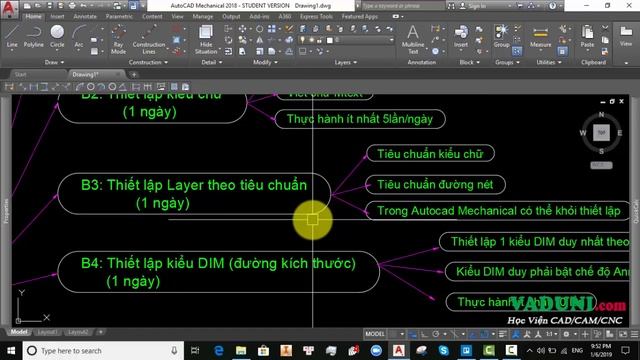Click the Sign In button

[478, 6]
